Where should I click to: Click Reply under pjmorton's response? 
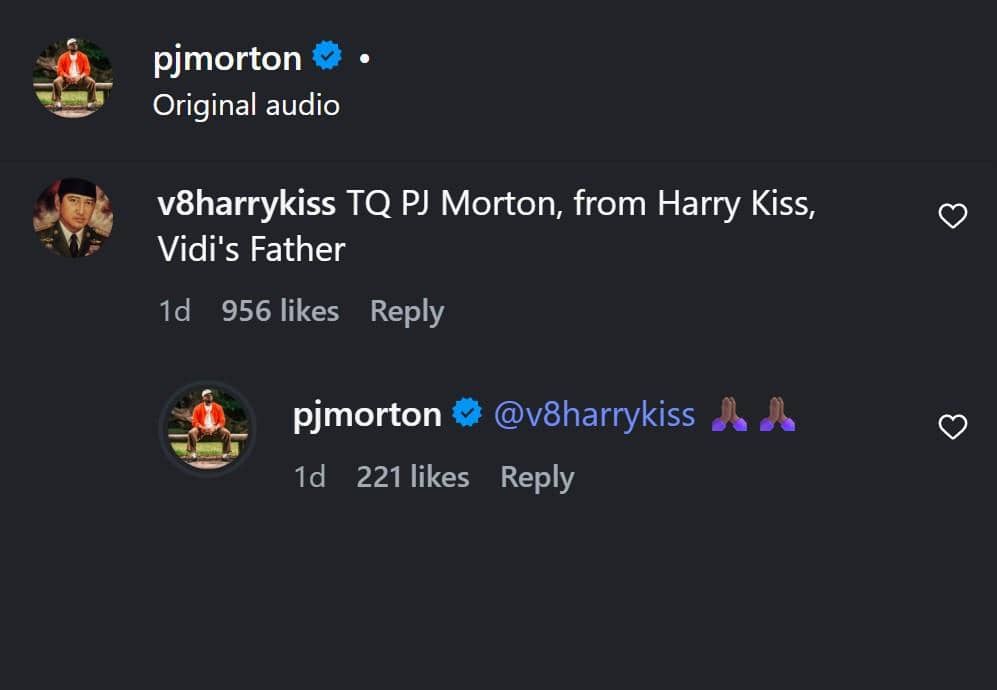537,477
